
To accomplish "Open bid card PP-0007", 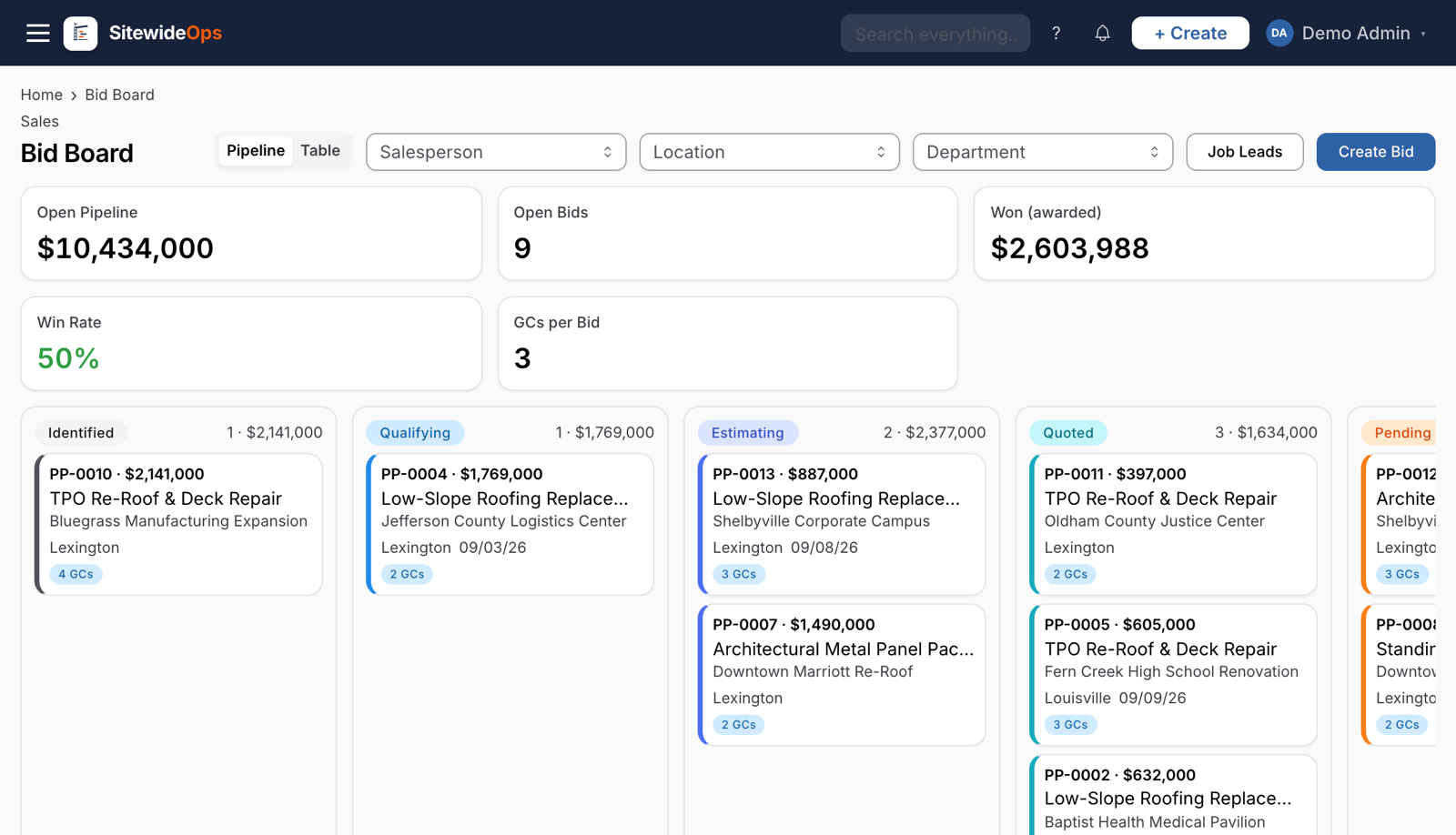I will [x=842, y=675].
